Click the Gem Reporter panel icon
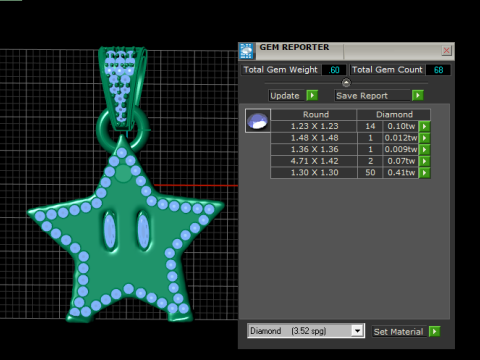The height and width of the screenshot is (360, 480). (x=247, y=51)
